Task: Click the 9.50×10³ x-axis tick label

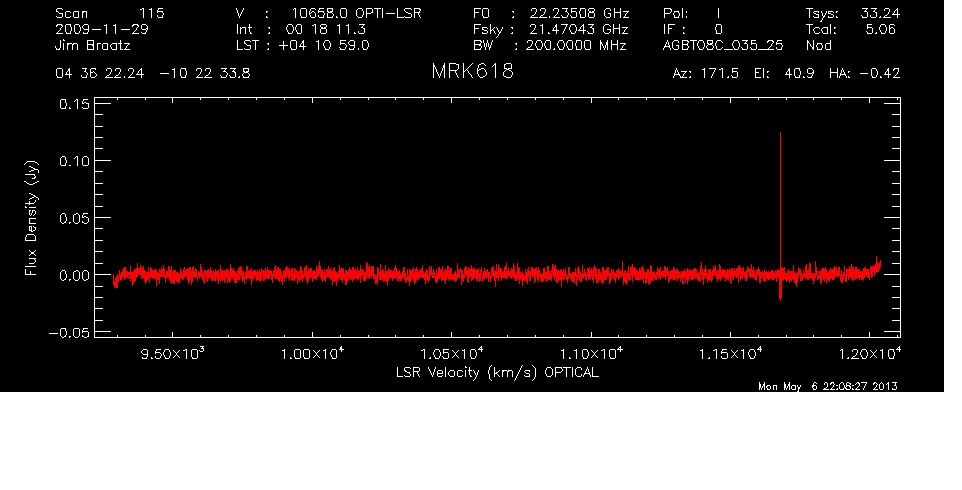Action: (x=172, y=354)
